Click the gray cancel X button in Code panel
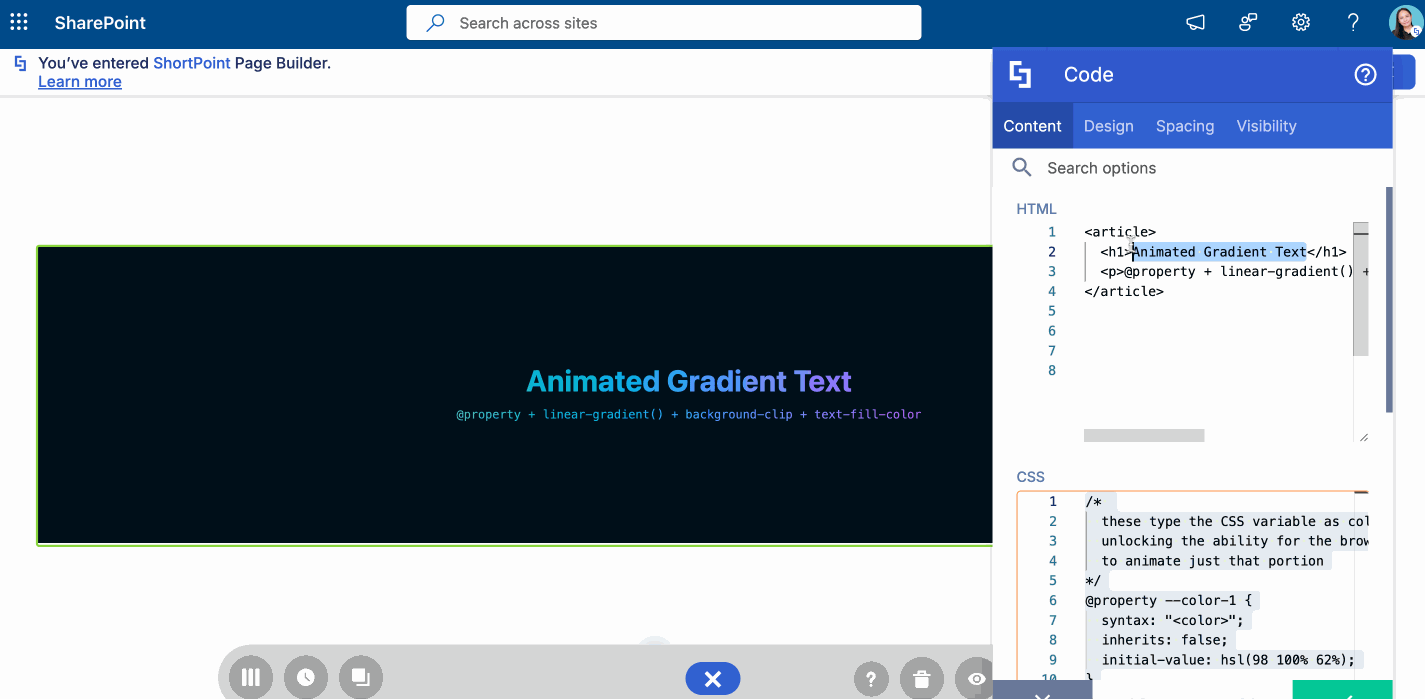Image resolution: width=1425 pixels, height=699 pixels. (x=1042, y=690)
